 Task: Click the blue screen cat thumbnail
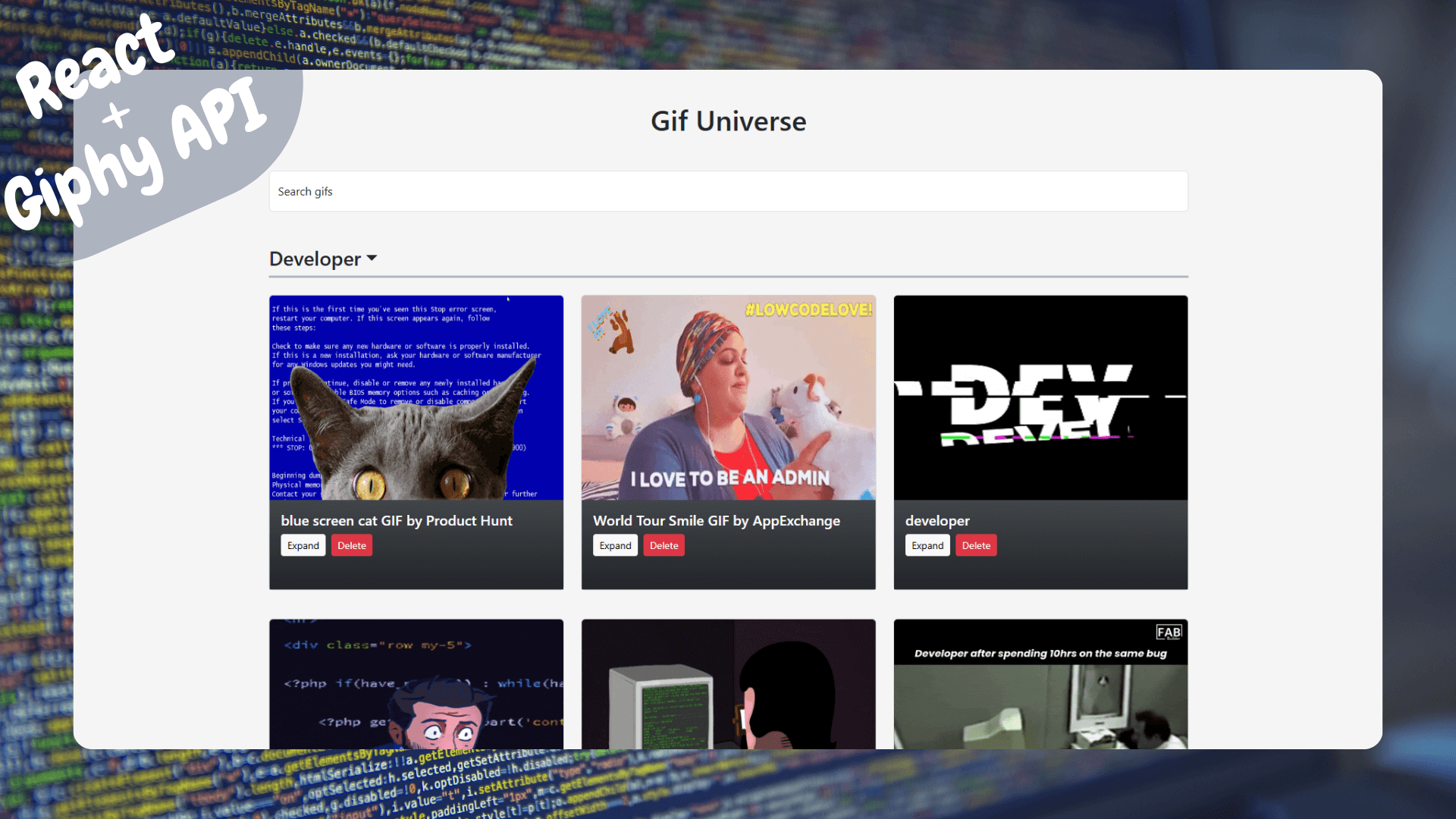[416, 397]
